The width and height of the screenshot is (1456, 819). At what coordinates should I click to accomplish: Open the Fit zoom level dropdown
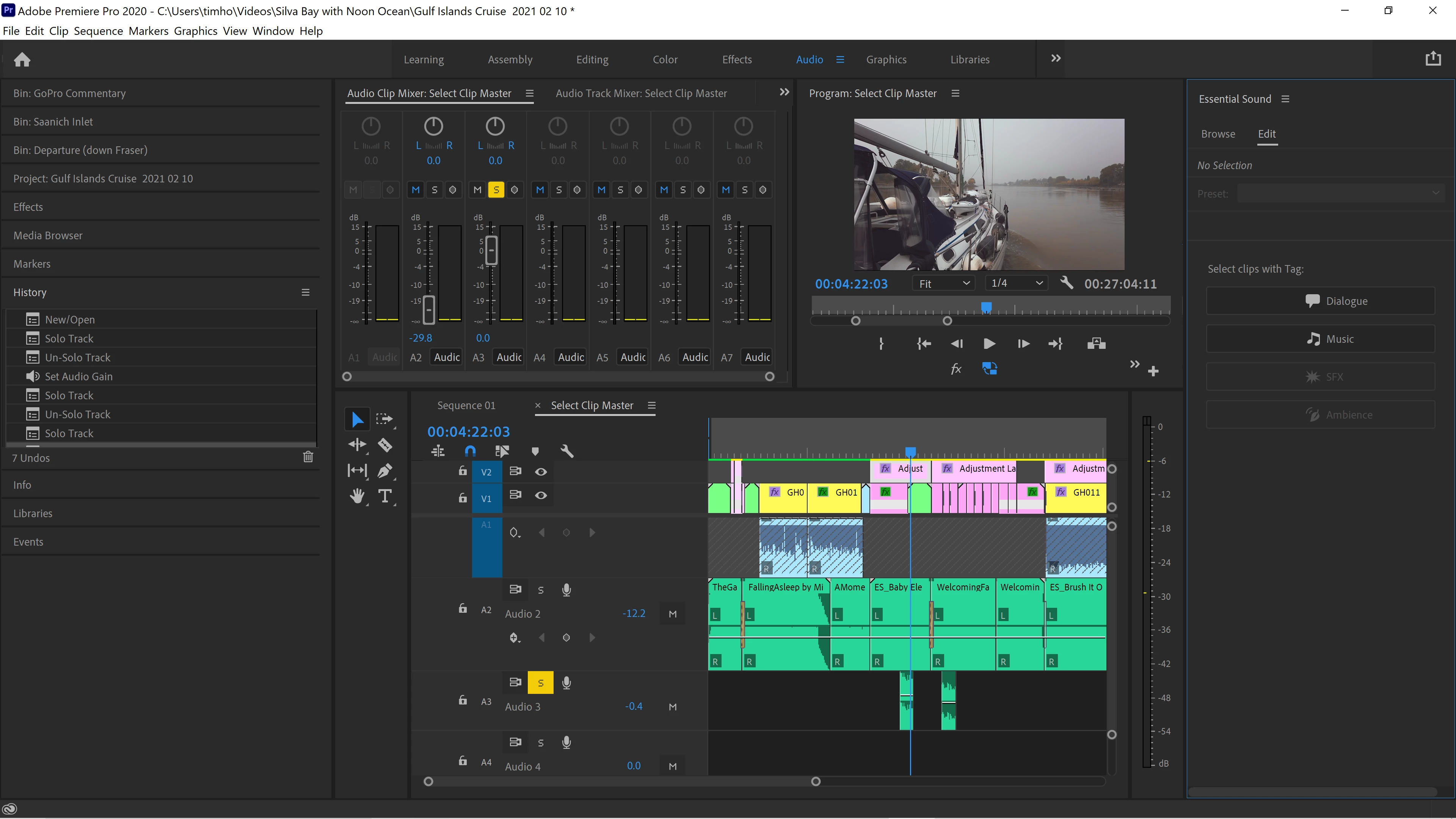(943, 283)
